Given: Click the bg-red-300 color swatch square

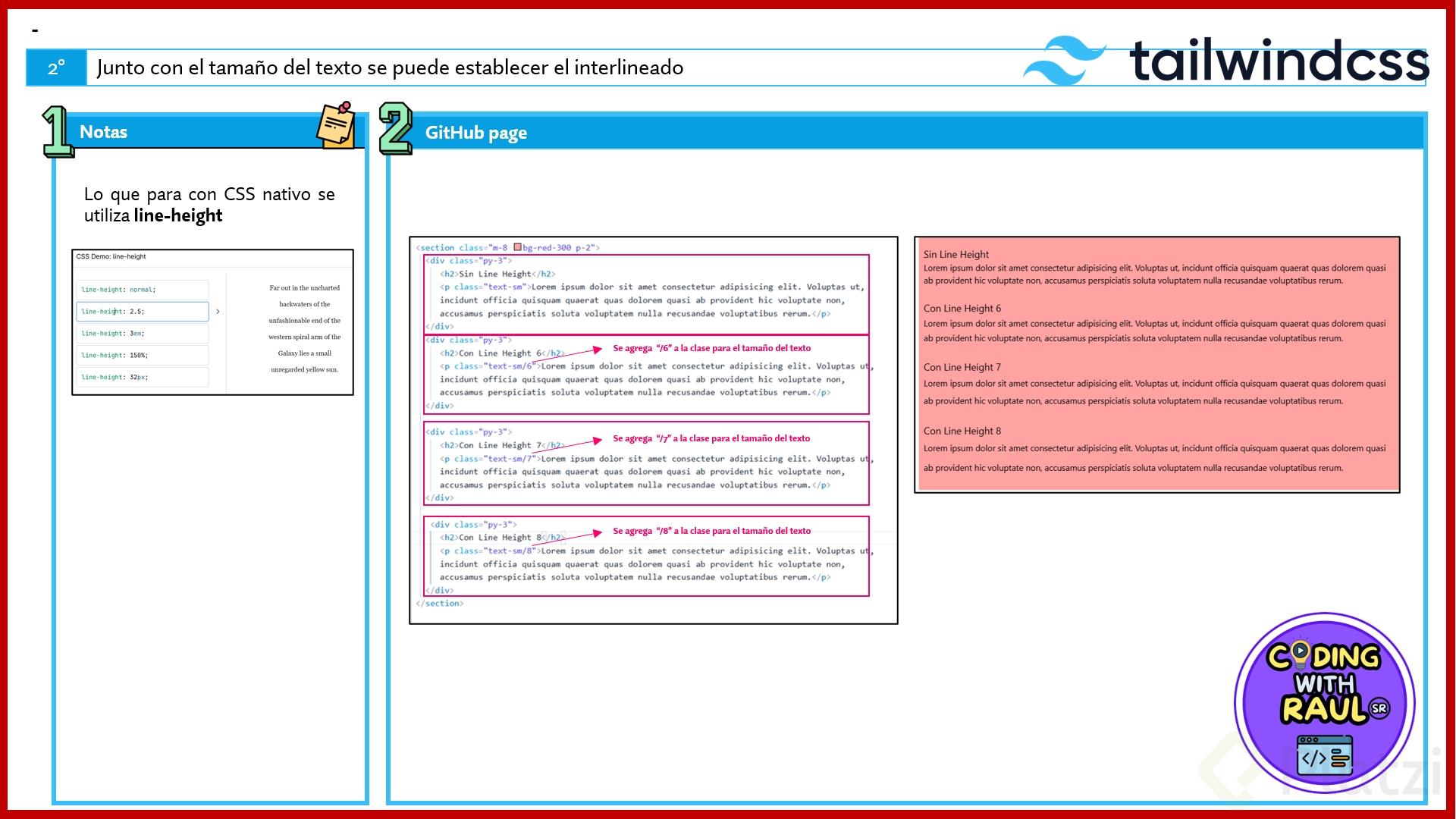Looking at the screenshot, I should 517,247.
